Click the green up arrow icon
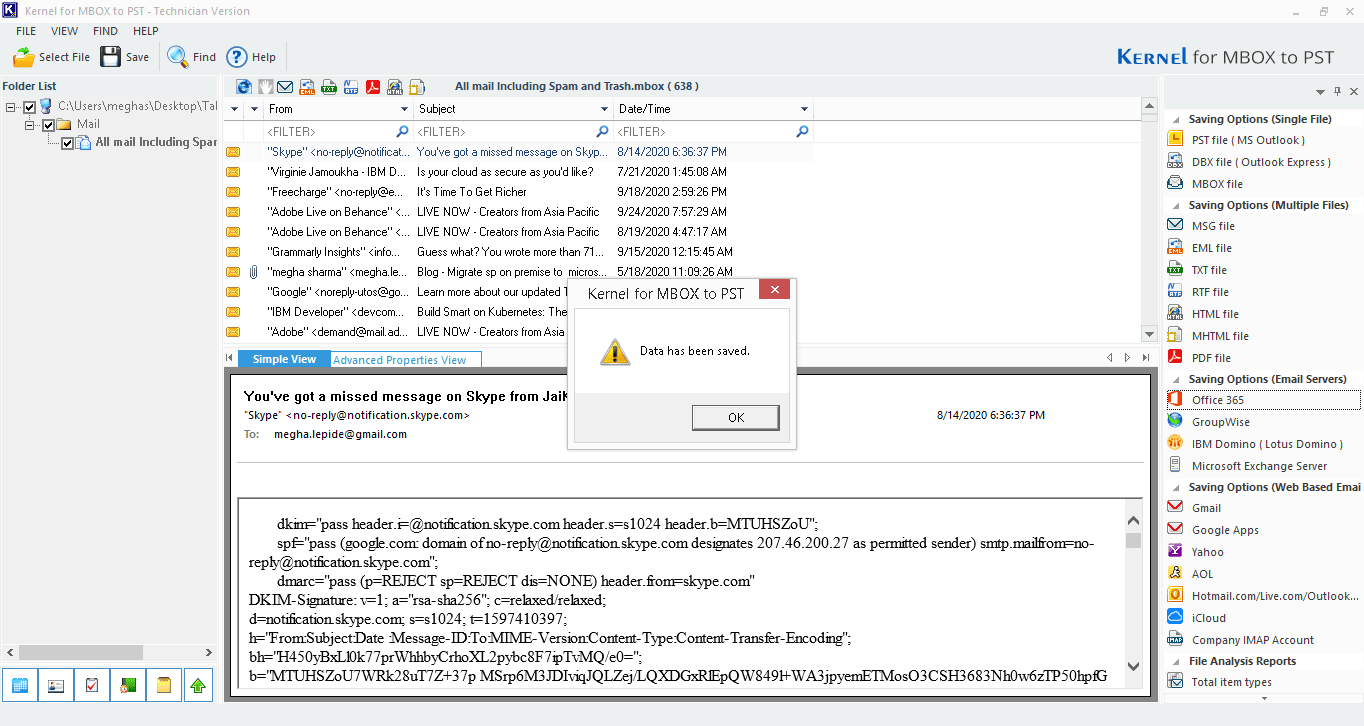Screen dimensions: 1364x726 point(198,685)
